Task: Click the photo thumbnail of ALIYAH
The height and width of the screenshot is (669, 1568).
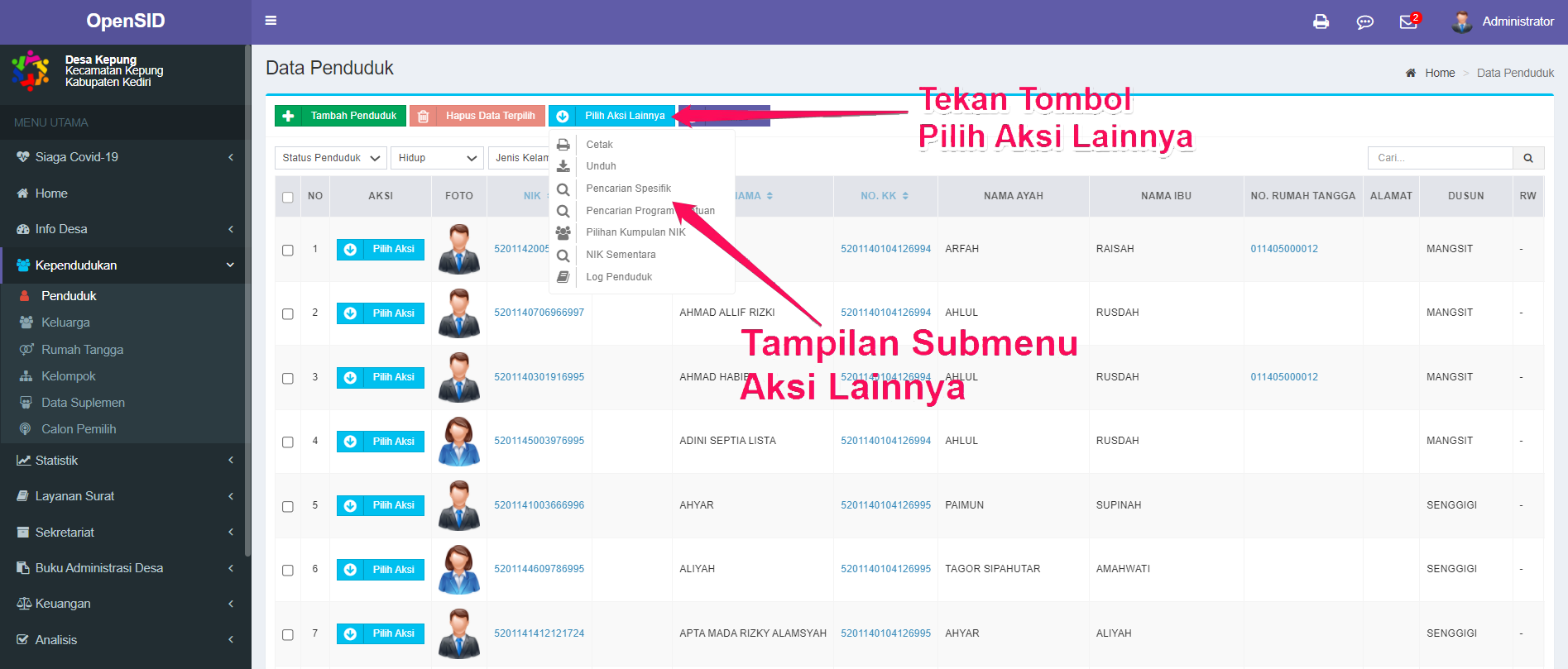Action: point(459,569)
